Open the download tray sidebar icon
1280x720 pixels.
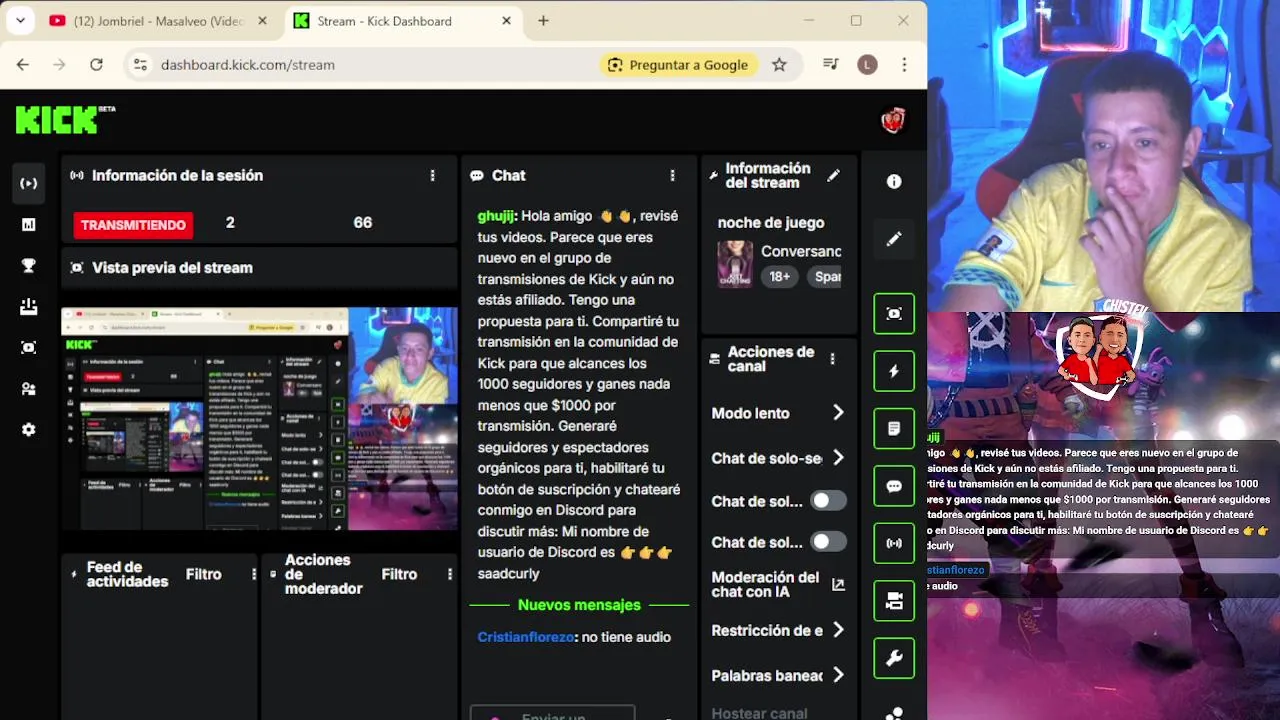pyautogui.click(x=29, y=306)
